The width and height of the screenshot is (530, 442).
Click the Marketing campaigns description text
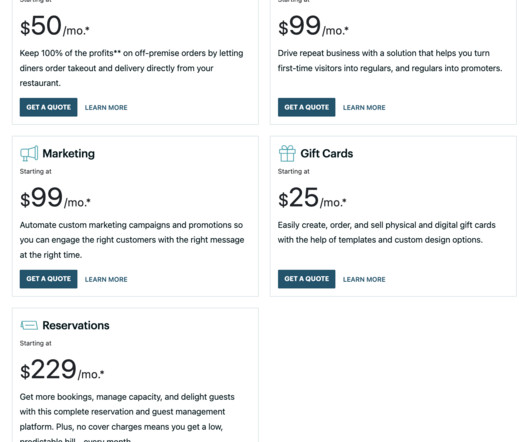(132, 240)
